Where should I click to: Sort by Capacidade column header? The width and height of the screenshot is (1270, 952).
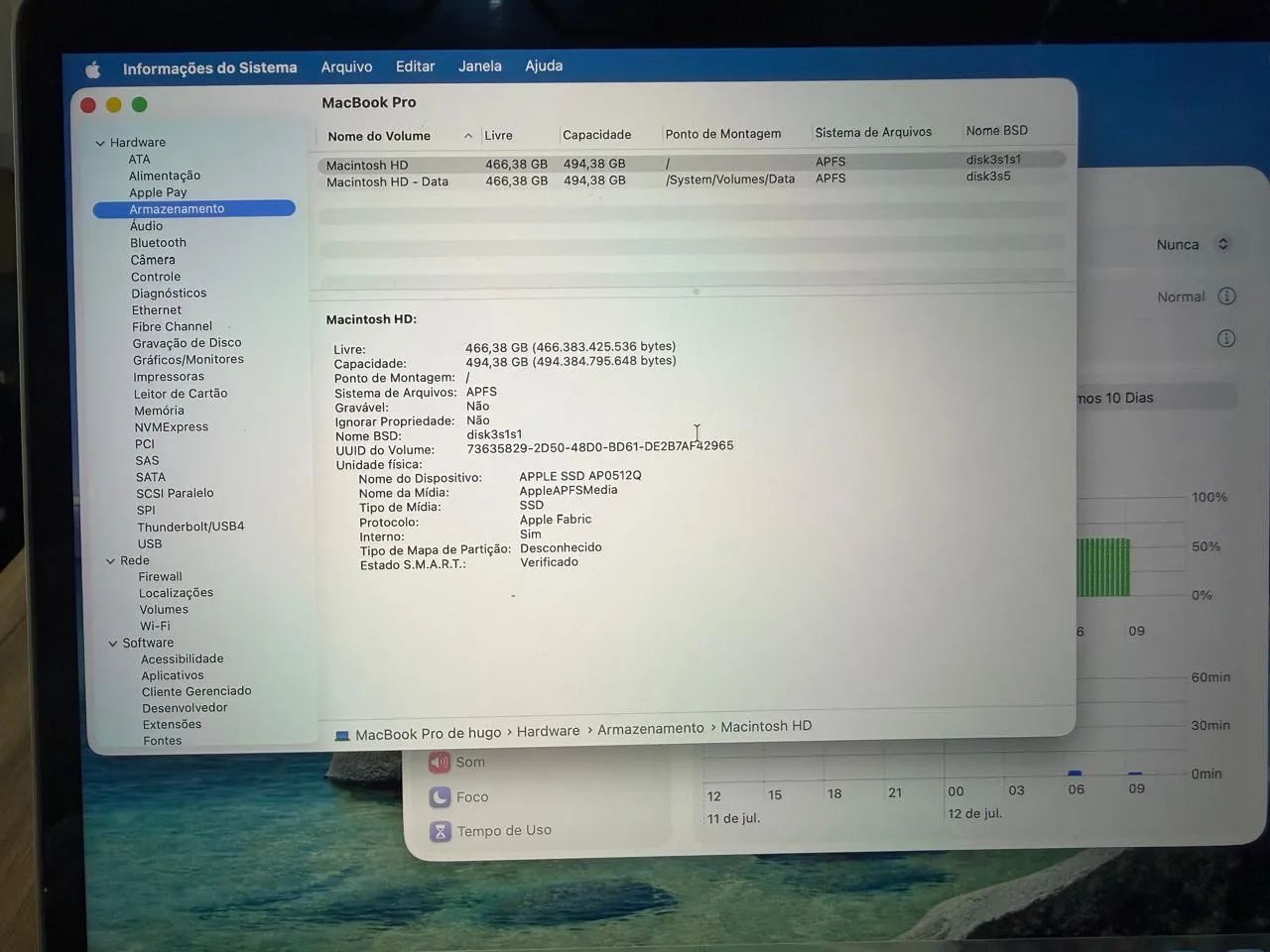pos(597,135)
